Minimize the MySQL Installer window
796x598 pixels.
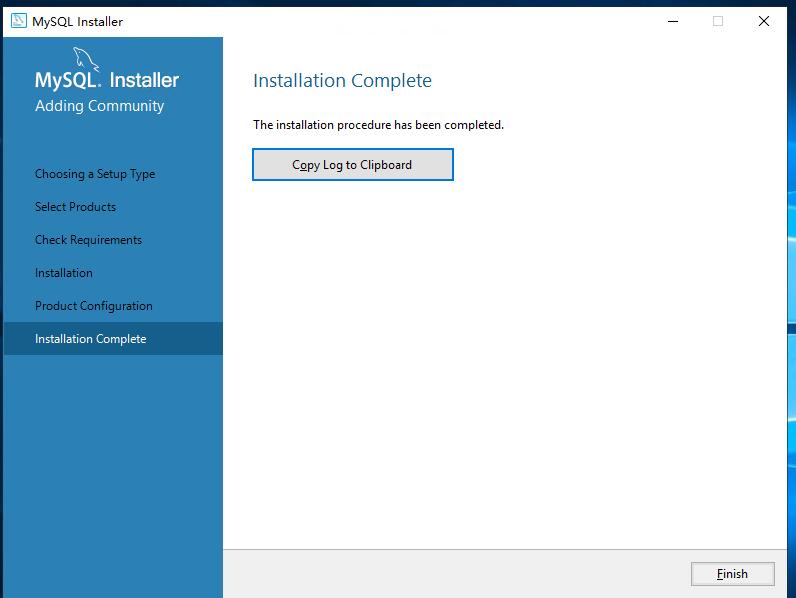[x=673, y=21]
